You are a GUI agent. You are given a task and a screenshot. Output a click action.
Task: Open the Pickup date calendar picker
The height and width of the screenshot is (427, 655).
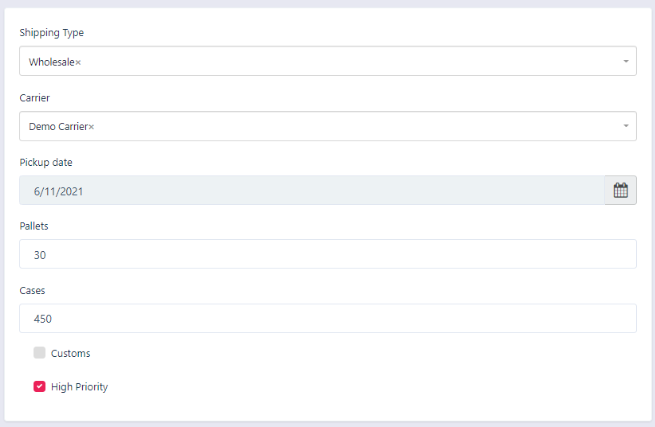pyautogui.click(x=620, y=191)
